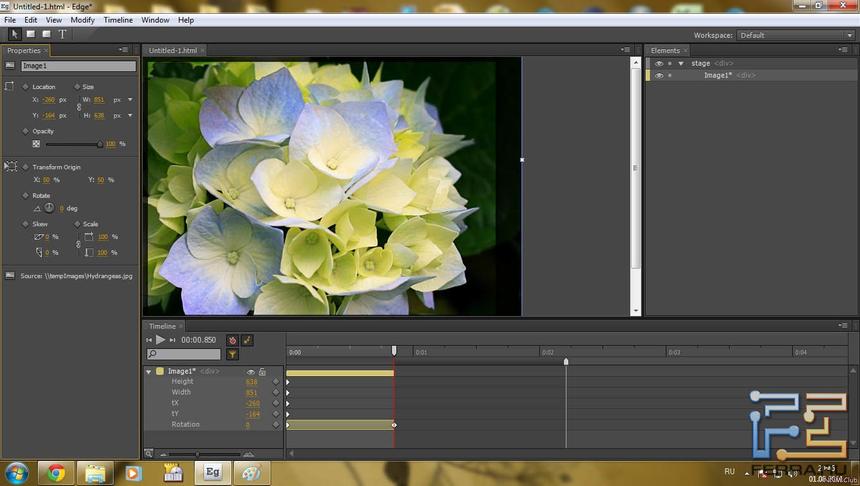Collapse the stage element tree arrow
The width and height of the screenshot is (860, 486).
(681, 64)
